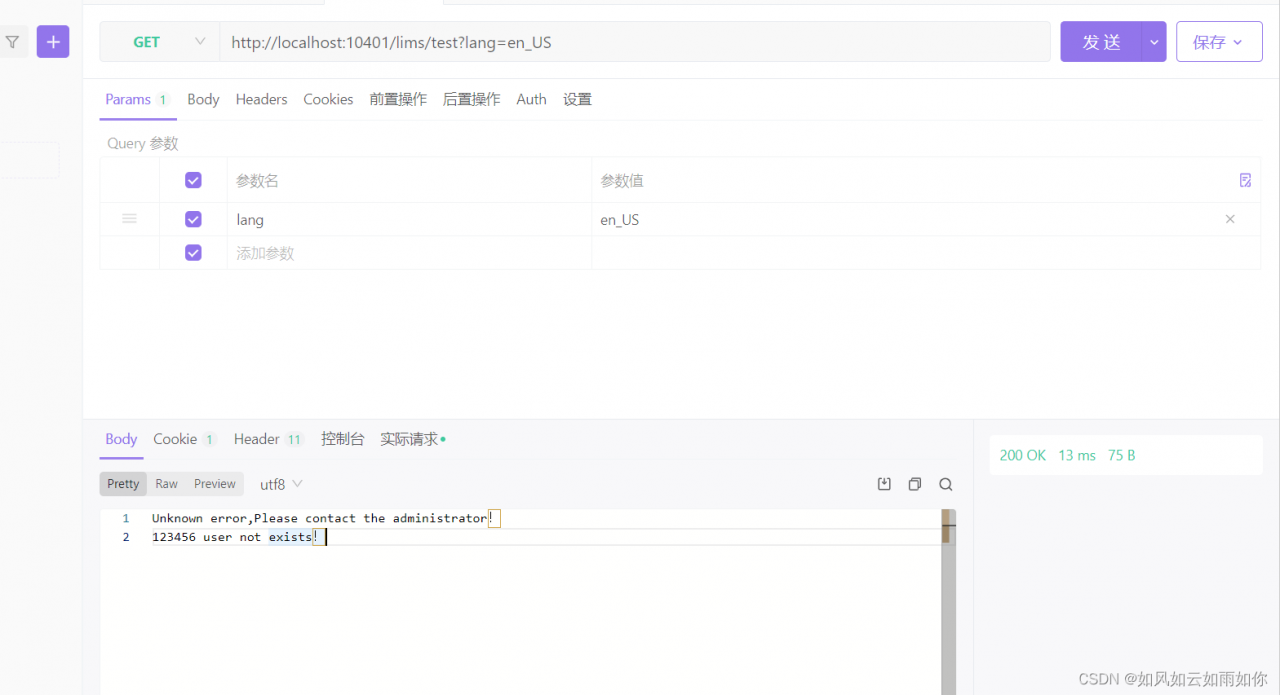Click the search response icon
The height and width of the screenshot is (695, 1280).
(945, 484)
